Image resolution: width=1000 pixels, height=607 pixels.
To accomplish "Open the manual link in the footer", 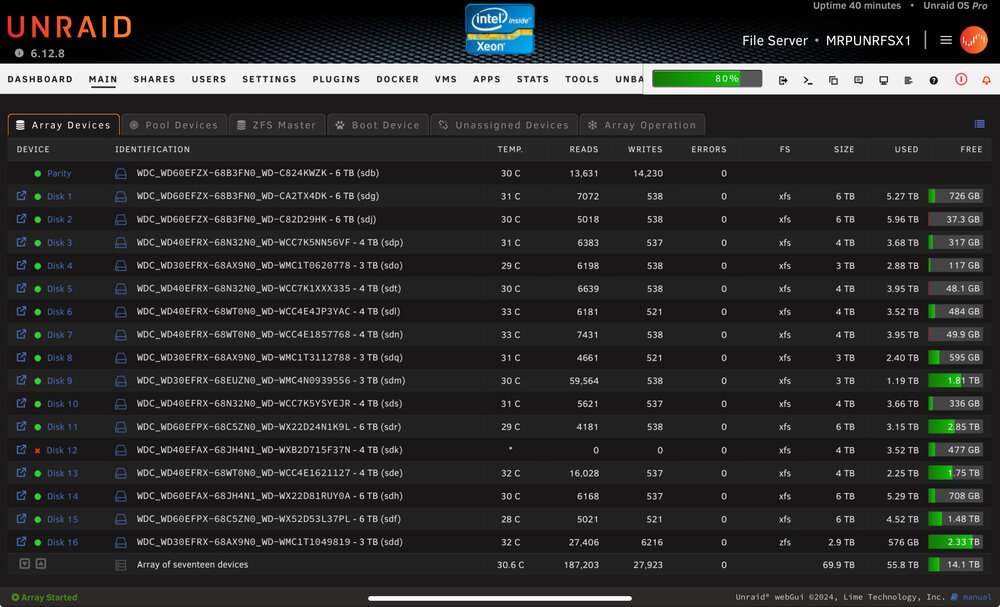I will click(x=977, y=597).
